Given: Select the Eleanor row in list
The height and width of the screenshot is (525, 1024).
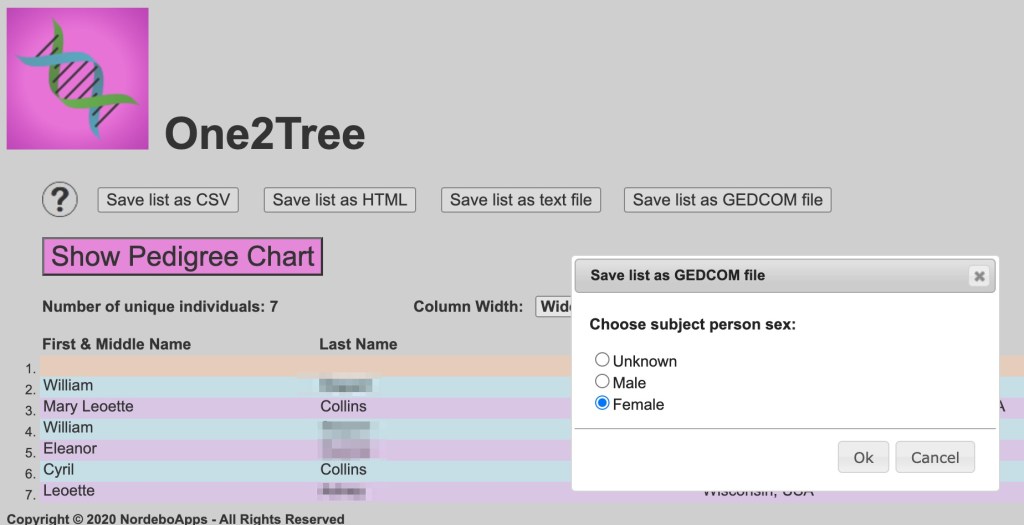Looking at the screenshot, I should coord(70,449).
